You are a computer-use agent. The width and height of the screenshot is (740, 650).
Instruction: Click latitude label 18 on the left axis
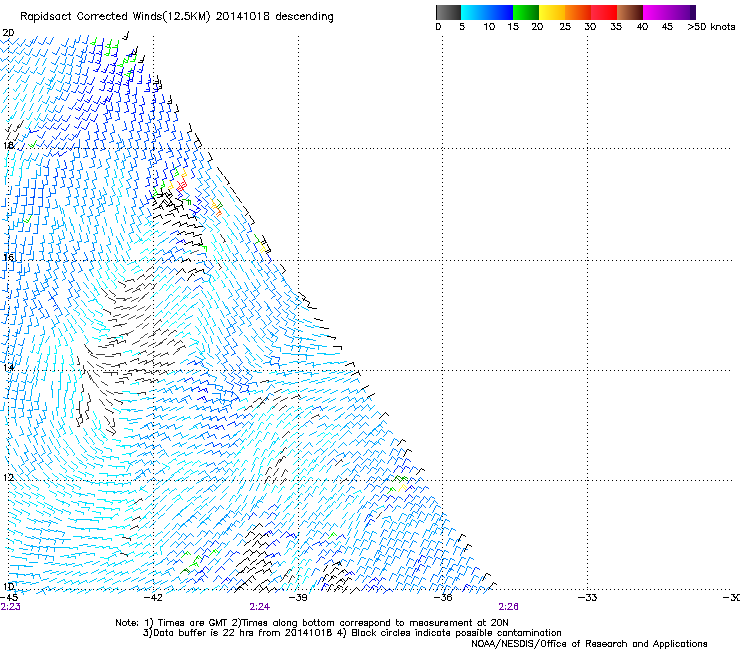tap(8, 145)
